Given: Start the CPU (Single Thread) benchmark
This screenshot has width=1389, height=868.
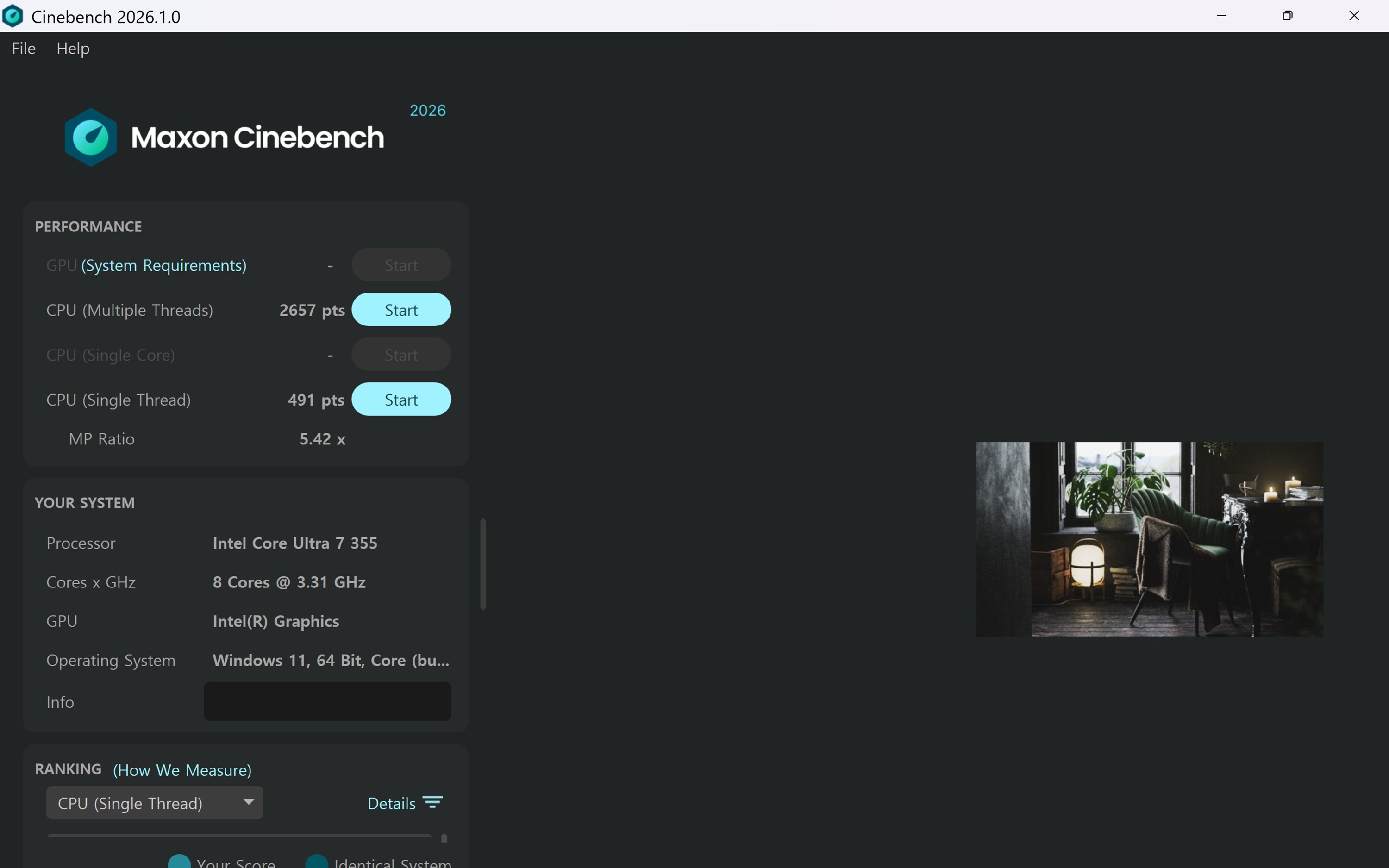Looking at the screenshot, I should (x=401, y=400).
